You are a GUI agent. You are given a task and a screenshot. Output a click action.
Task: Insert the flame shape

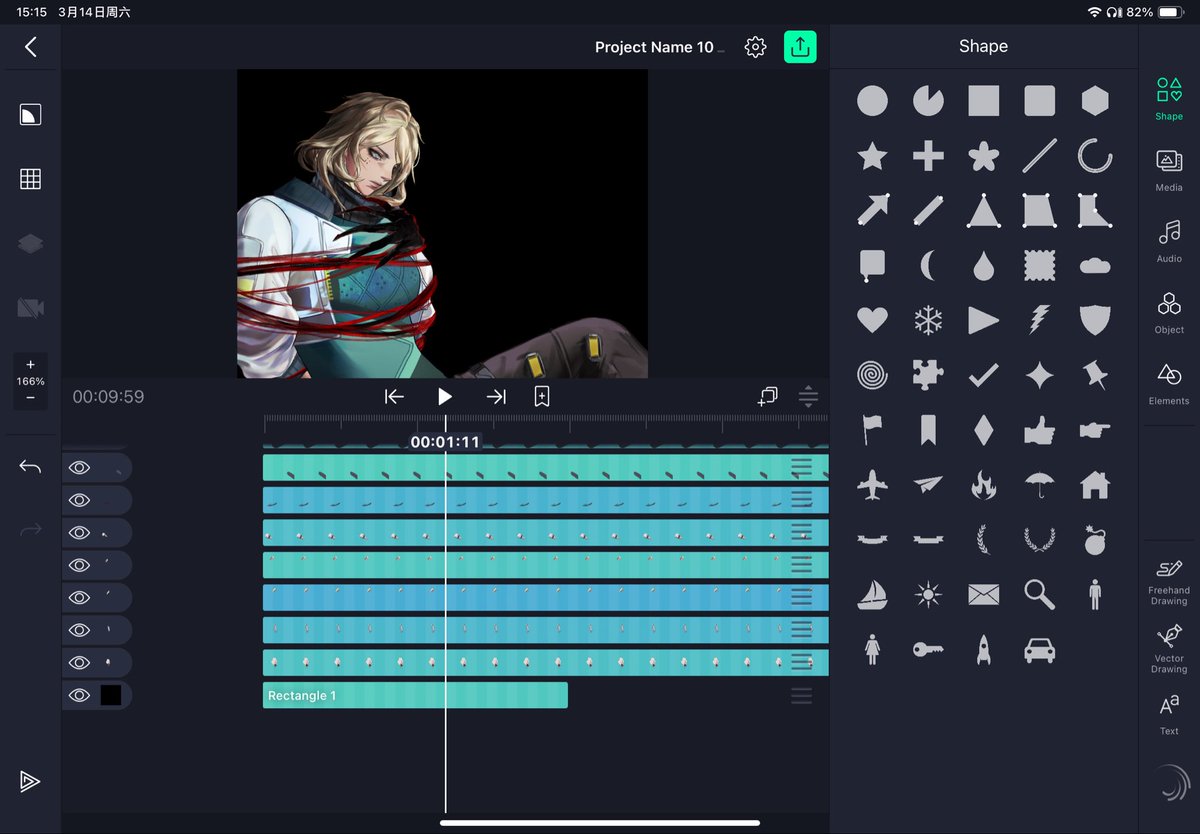[x=984, y=485]
